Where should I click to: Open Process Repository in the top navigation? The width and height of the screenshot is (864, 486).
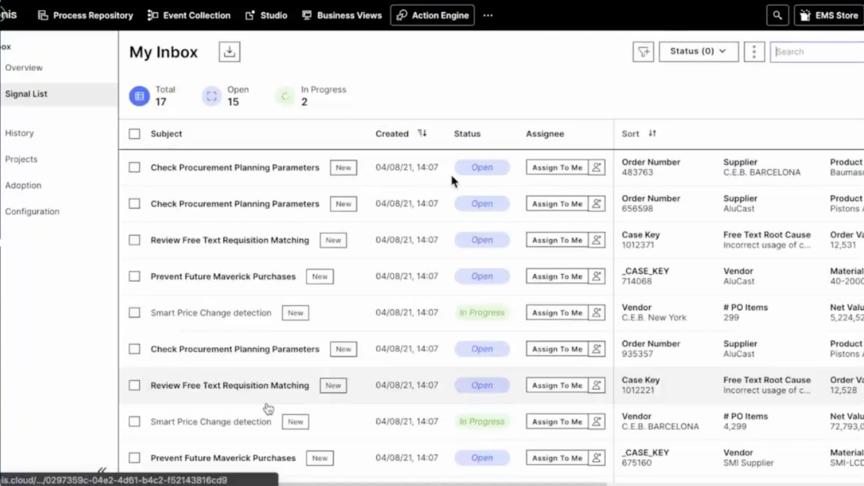tap(85, 15)
